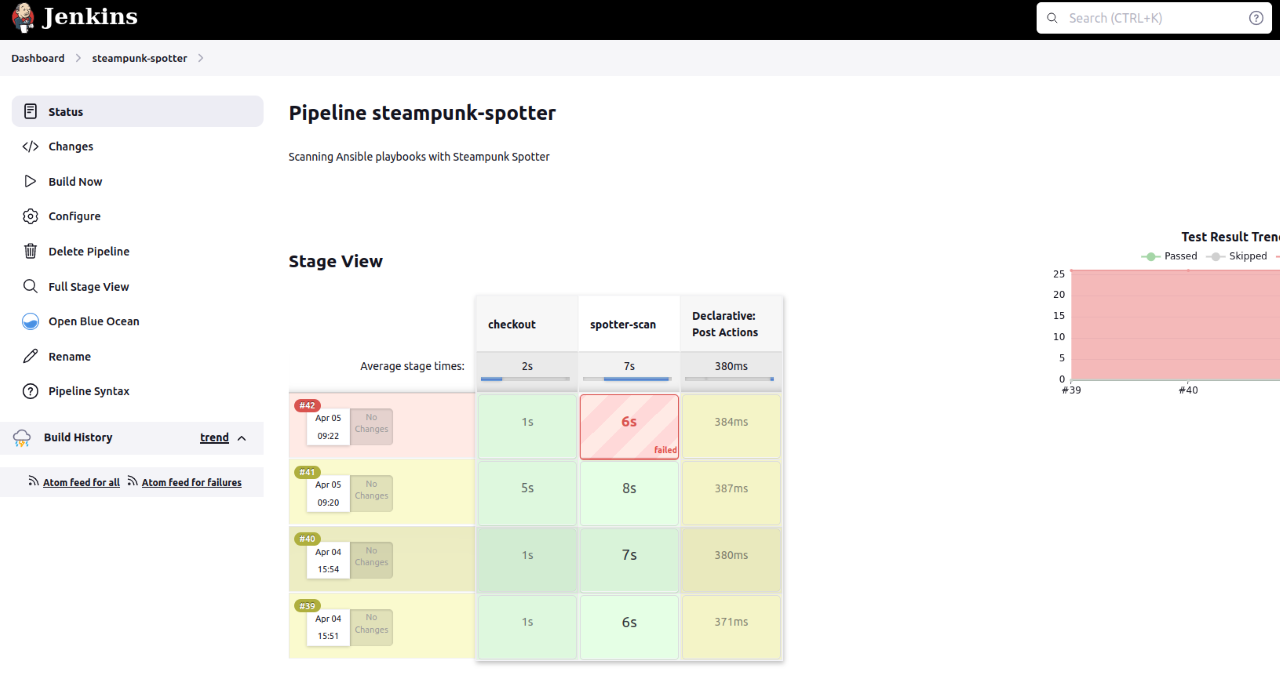Expand the steampunk-spotter breadcrumb chevron
The height and width of the screenshot is (683, 1280).
tap(201, 58)
